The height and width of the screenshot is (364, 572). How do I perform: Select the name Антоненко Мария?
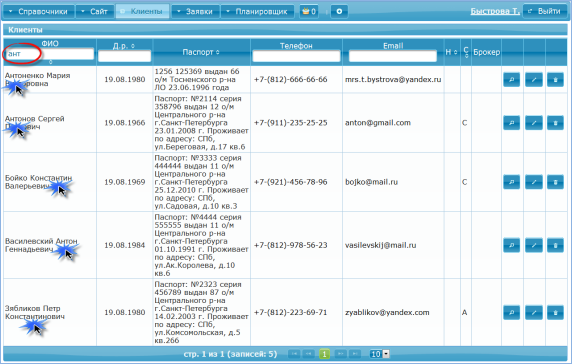[38, 75]
